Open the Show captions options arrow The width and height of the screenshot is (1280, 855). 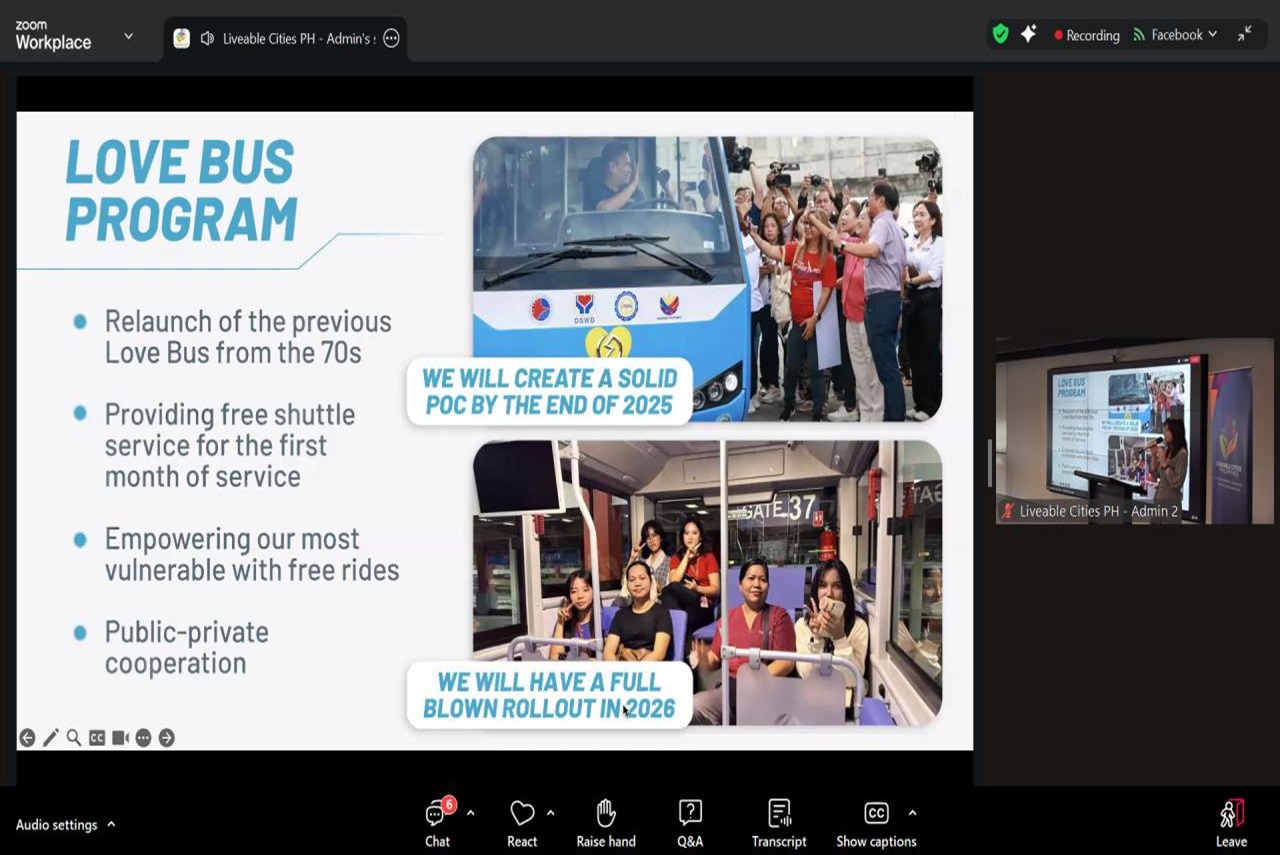(x=912, y=813)
